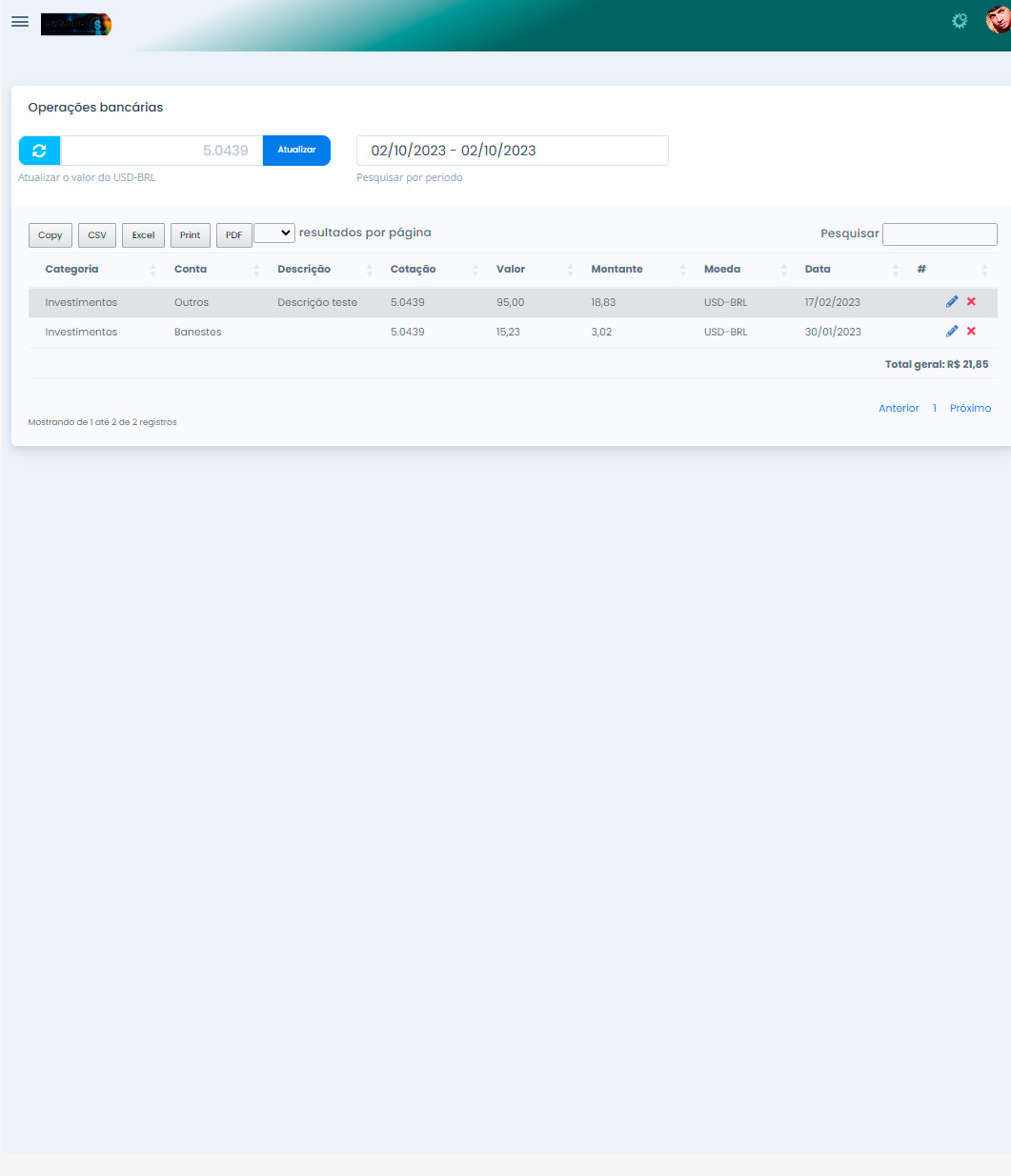Image resolution: width=1011 pixels, height=1176 pixels.
Task: Sort table by Valor column
Action: (x=511, y=270)
